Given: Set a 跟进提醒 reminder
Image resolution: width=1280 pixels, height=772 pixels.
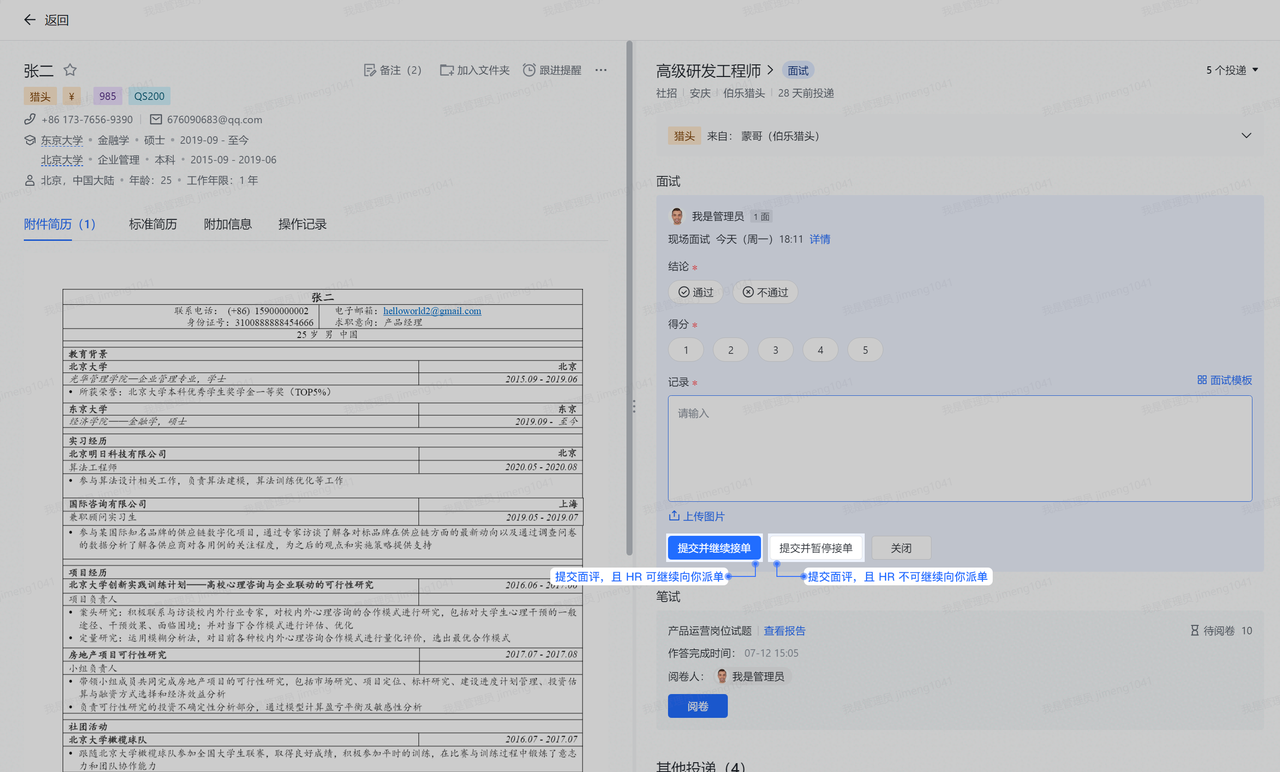Looking at the screenshot, I should [x=529, y=70].
